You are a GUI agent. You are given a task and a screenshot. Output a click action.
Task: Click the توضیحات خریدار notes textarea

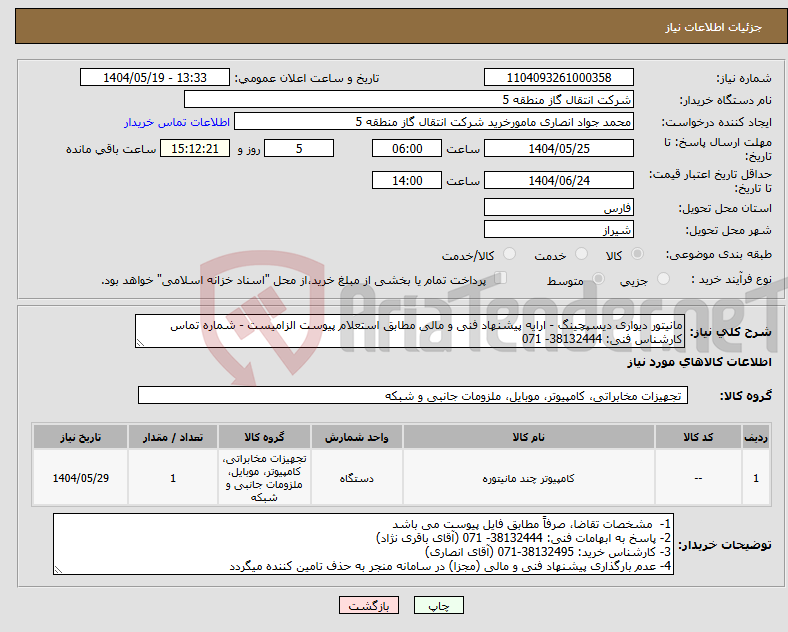click(363, 545)
